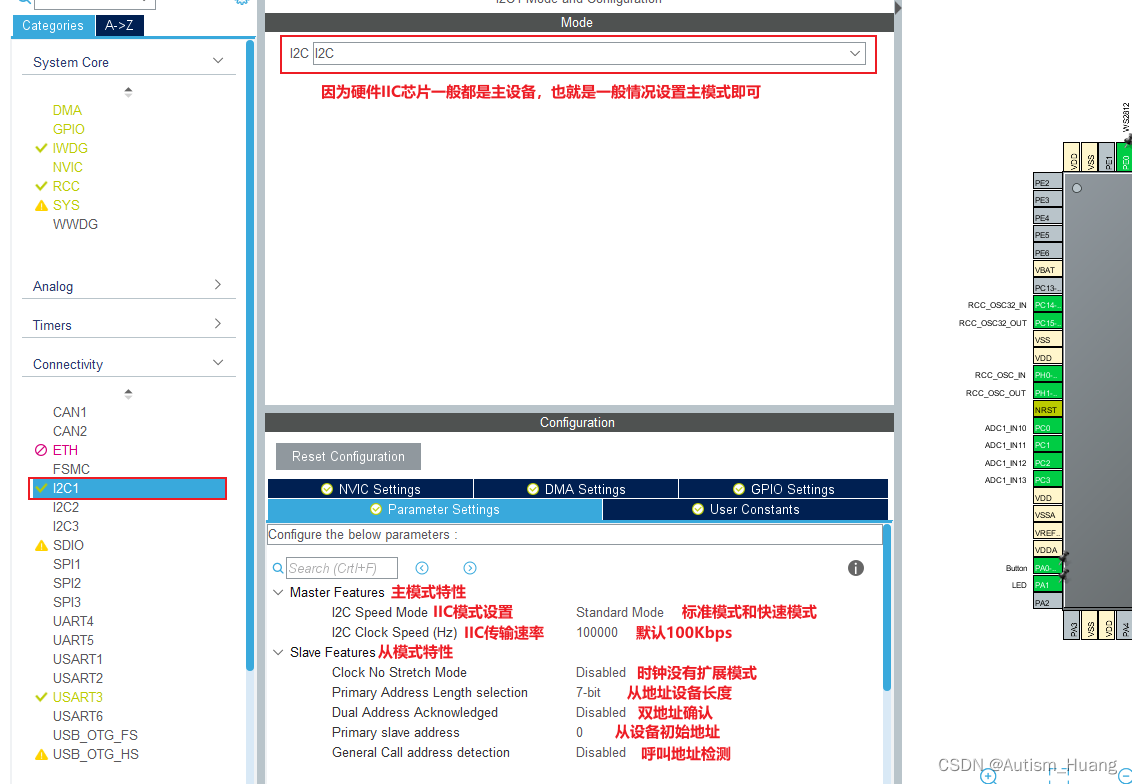
Task: Click the configuration panel vertical scrollbar
Action: (887, 608)
